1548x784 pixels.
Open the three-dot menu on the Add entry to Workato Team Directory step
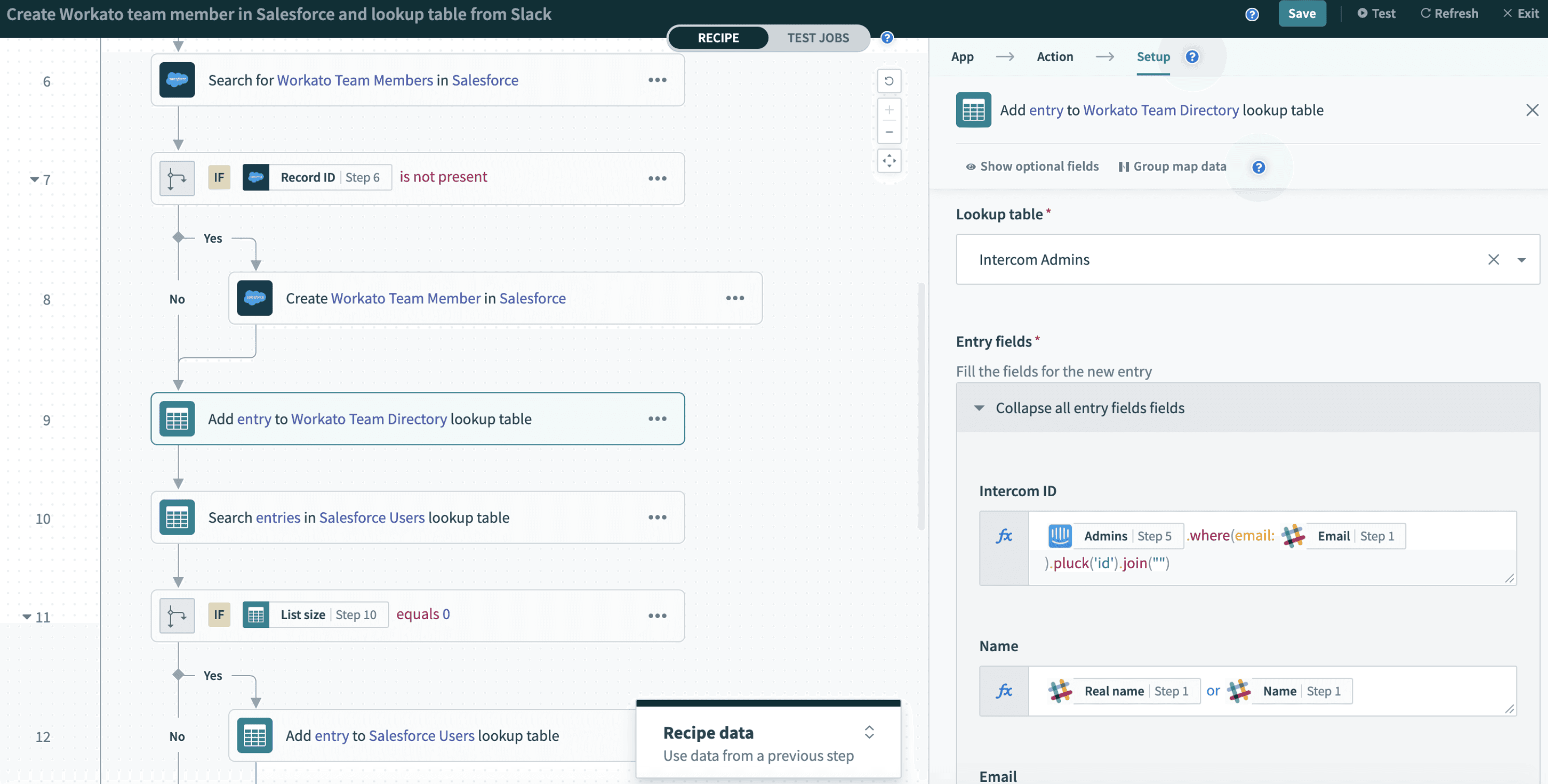[657, 419]
